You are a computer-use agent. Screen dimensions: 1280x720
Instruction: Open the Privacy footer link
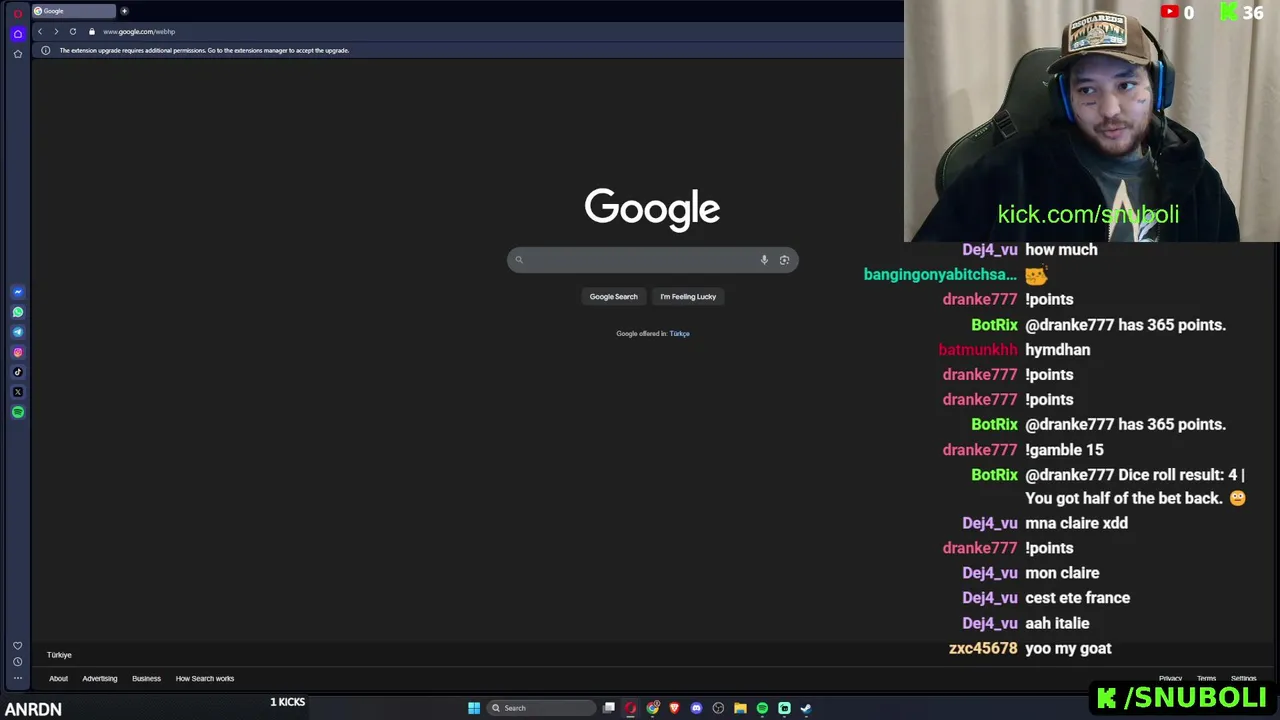pos(1170,678)
